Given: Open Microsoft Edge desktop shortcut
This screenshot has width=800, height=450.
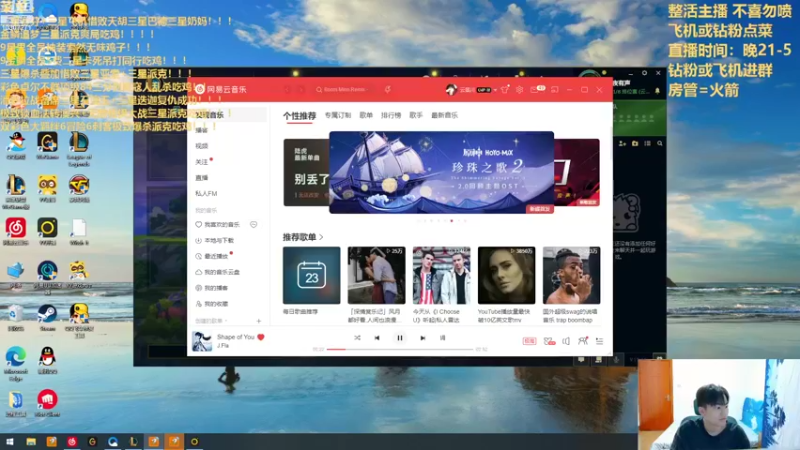Looking at the screenshot, I should (16, 363).
